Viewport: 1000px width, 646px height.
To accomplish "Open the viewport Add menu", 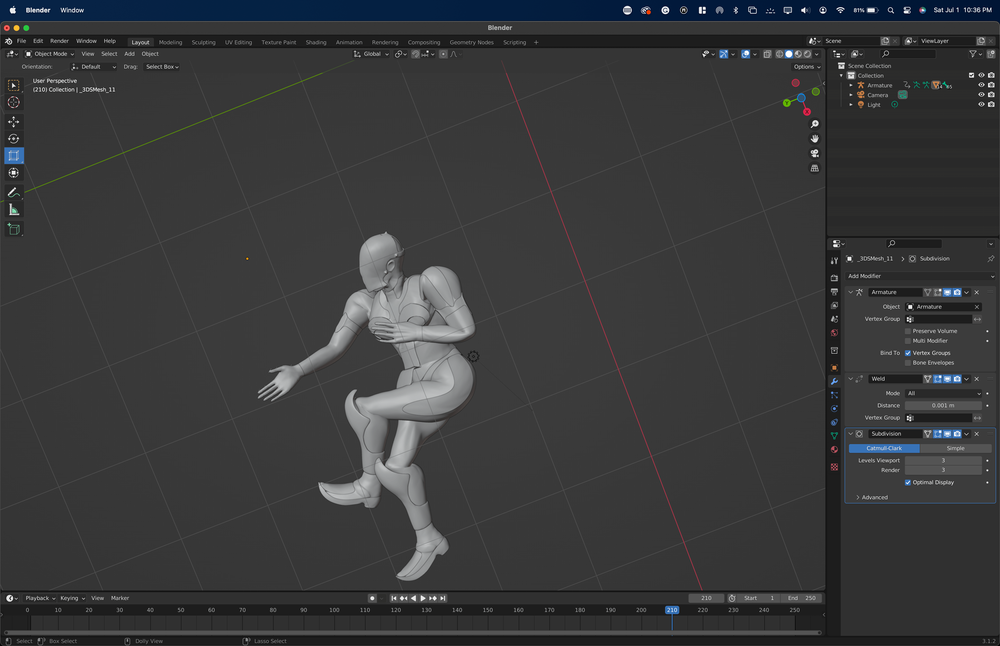I will click(129, 54).
